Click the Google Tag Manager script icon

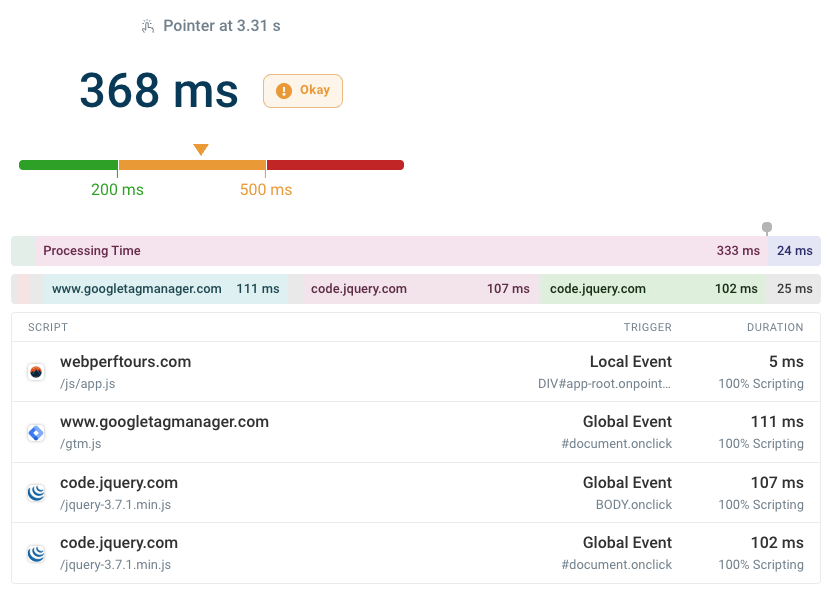coord(36,432)
